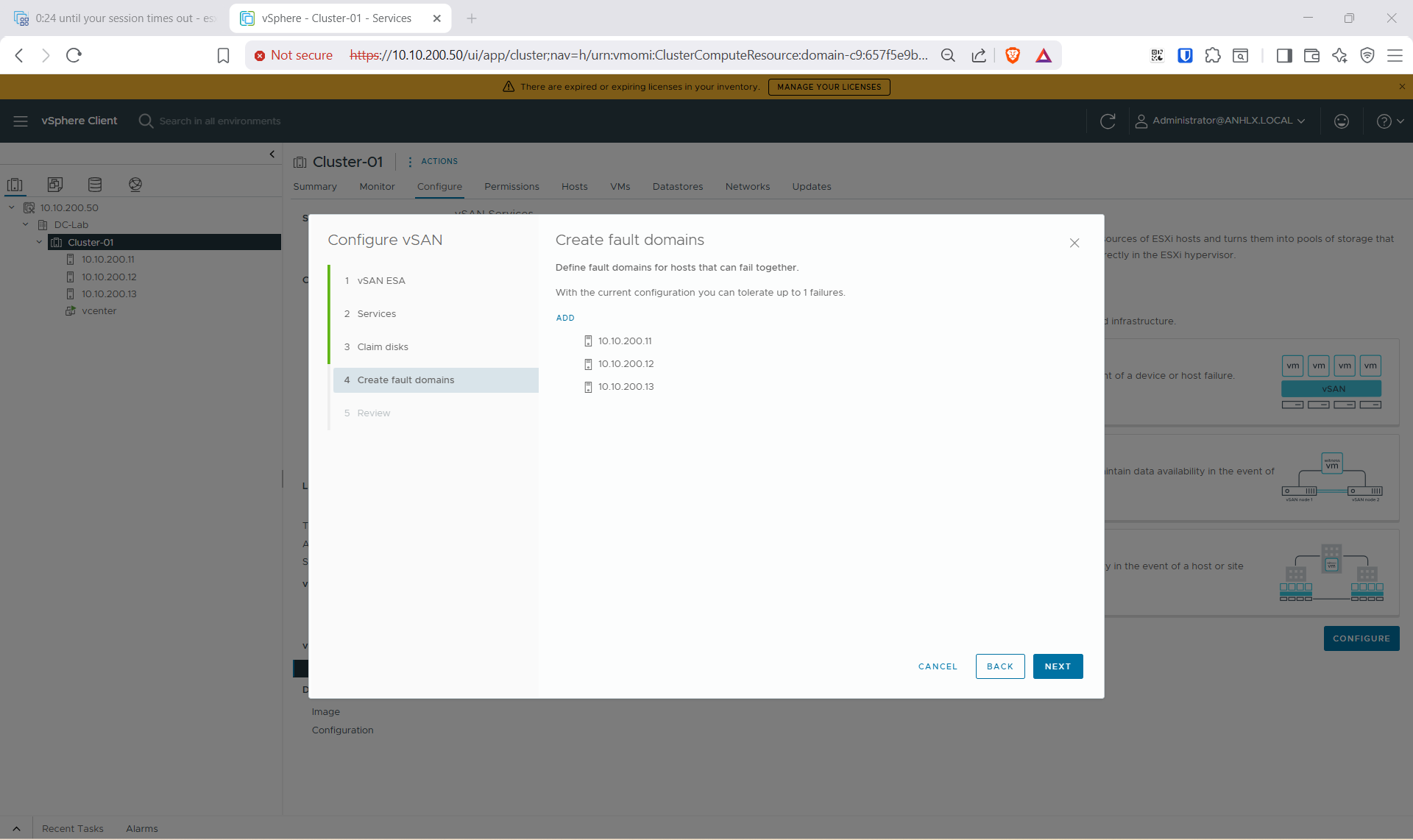This screenshot has height=840, width=1413.
Task: Click NEXT to proceed to Review
Action: [1058, 666]
